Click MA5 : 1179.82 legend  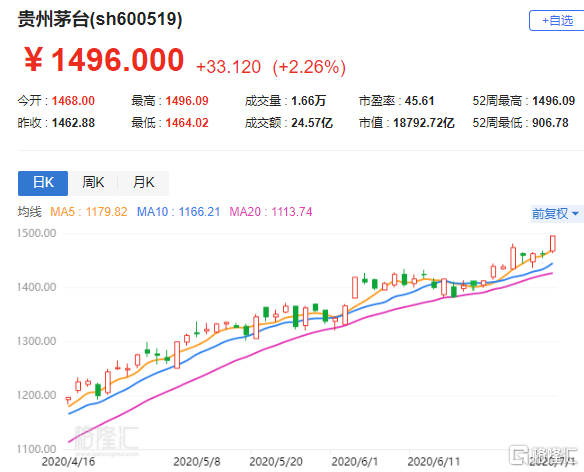(89, 212)
